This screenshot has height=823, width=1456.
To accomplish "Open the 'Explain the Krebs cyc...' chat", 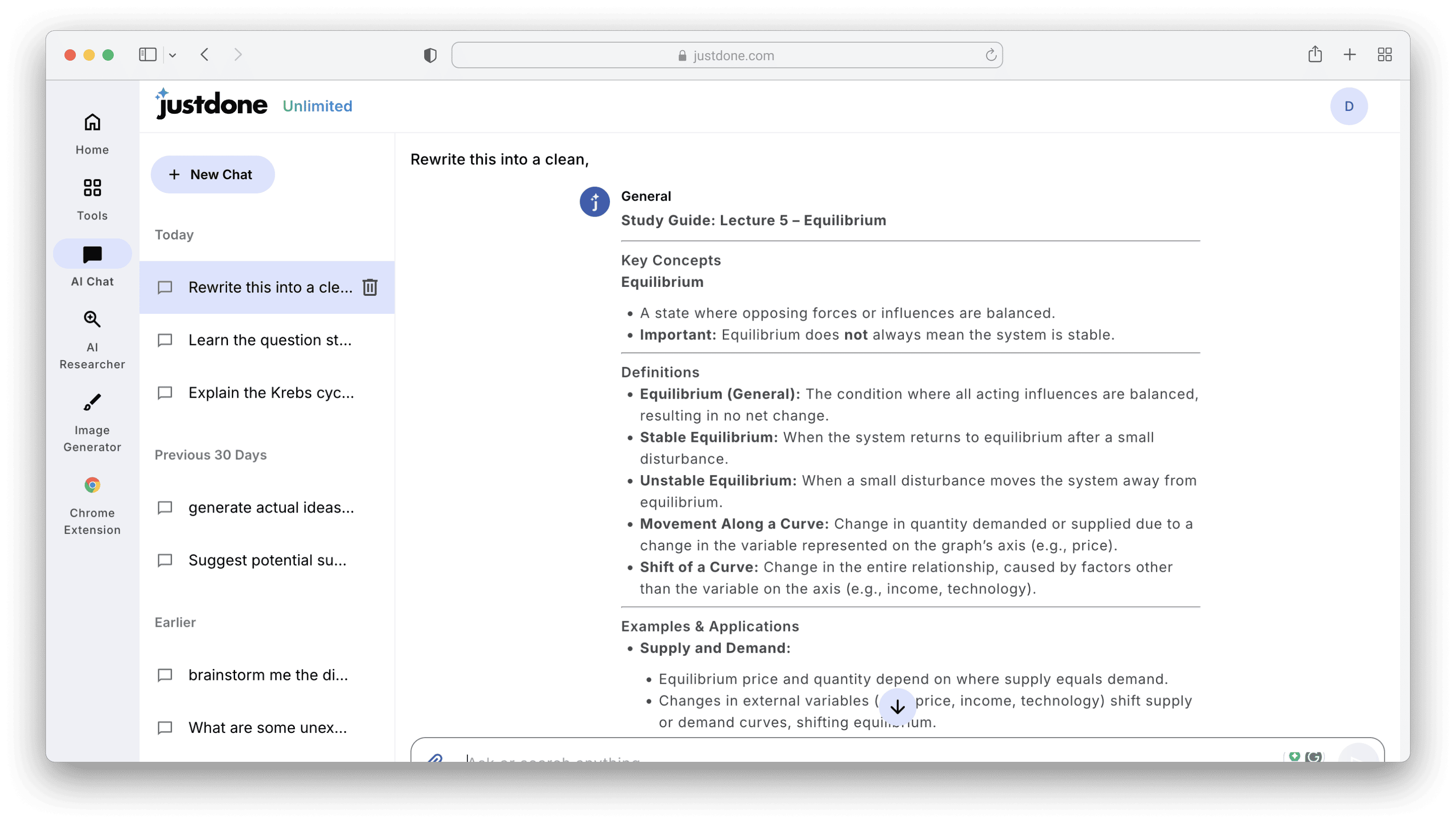I will pyautogui.click(x=271, y=393).
